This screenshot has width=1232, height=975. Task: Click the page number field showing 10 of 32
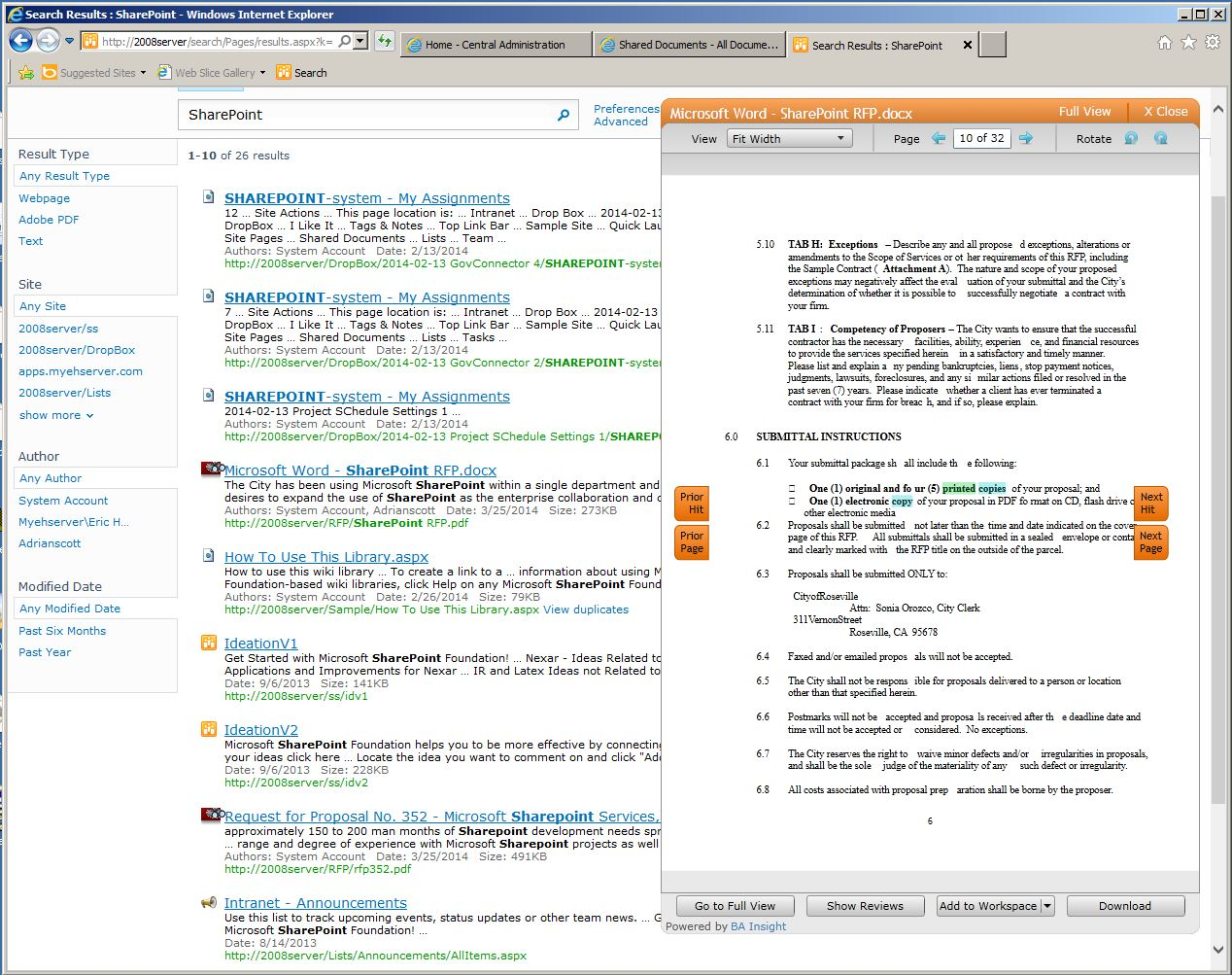pyautogui.click(x=982, y=138)
